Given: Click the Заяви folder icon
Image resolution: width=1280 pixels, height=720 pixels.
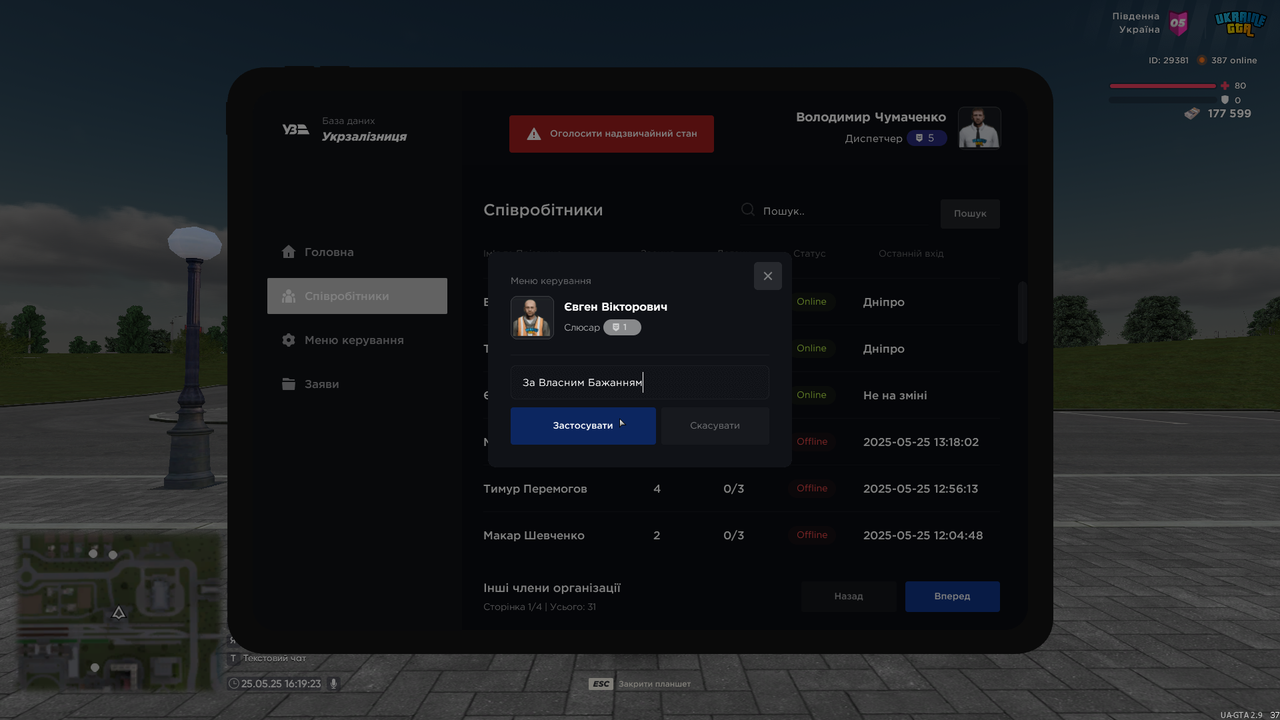Looking at the screenshot, I should pyautogui.click(x=288, y=384).
